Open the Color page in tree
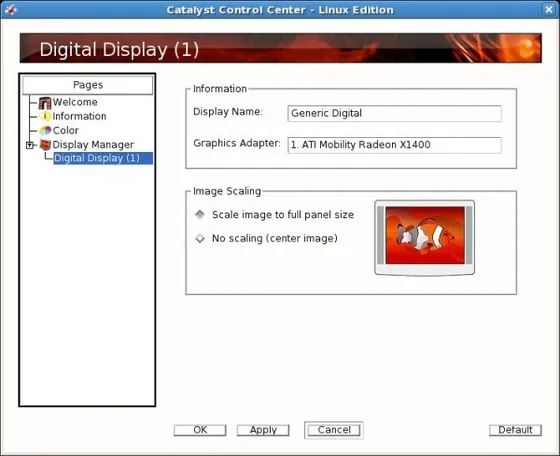 click(x=66, y=131)
